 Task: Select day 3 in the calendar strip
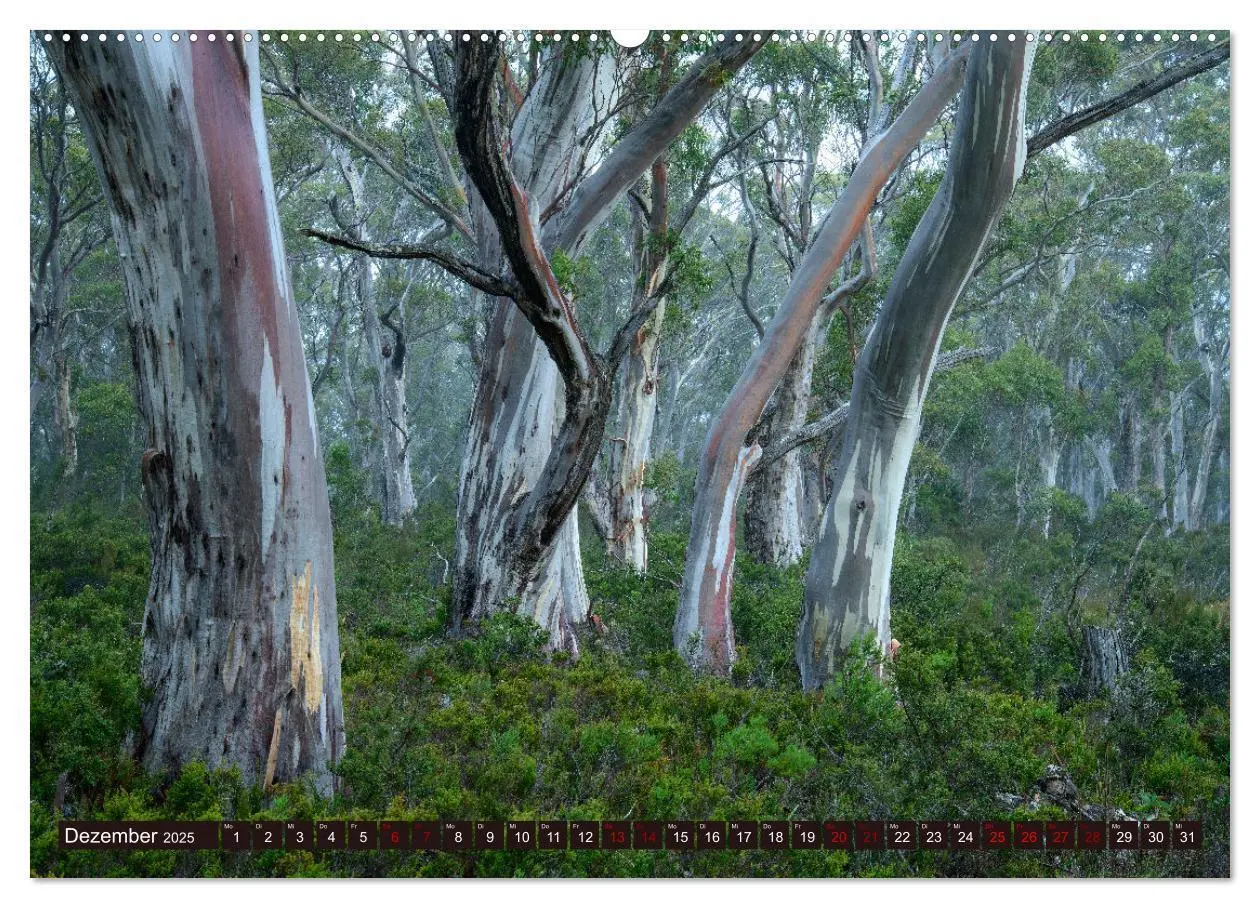tap(299, 836)
